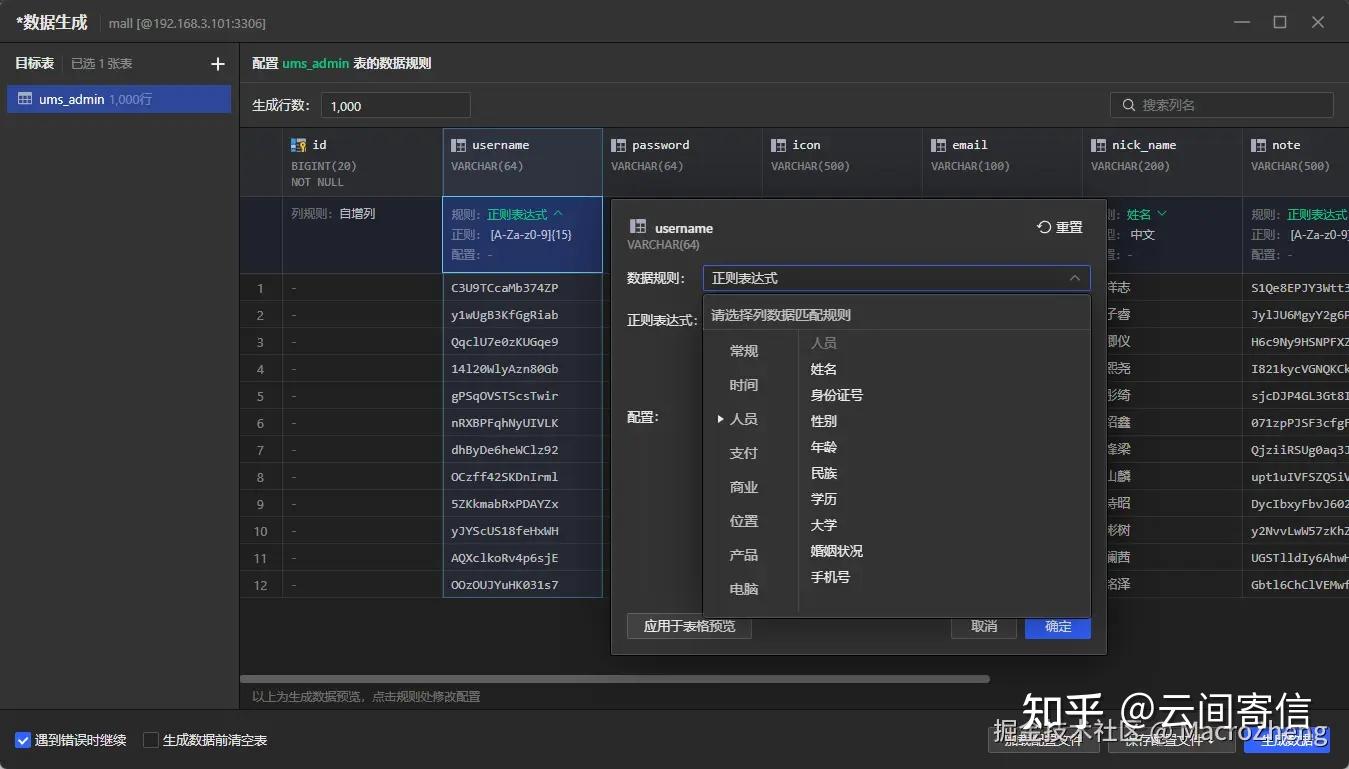
Task: Click the plus icon to add a target table
Action: point(218,64)
